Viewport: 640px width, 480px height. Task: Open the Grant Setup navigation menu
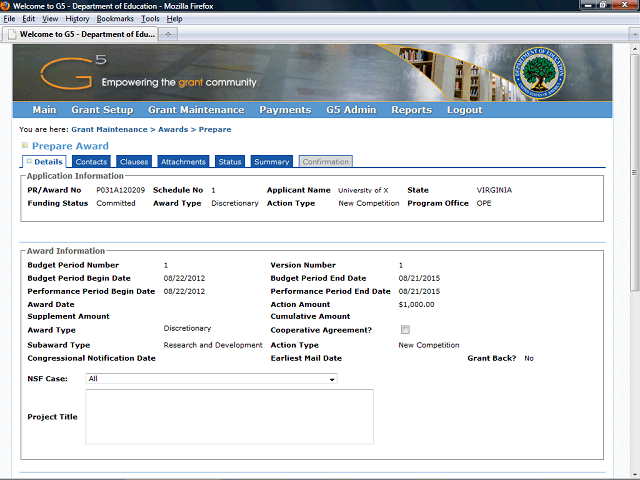pyautogui.click(x=102, y=110)
